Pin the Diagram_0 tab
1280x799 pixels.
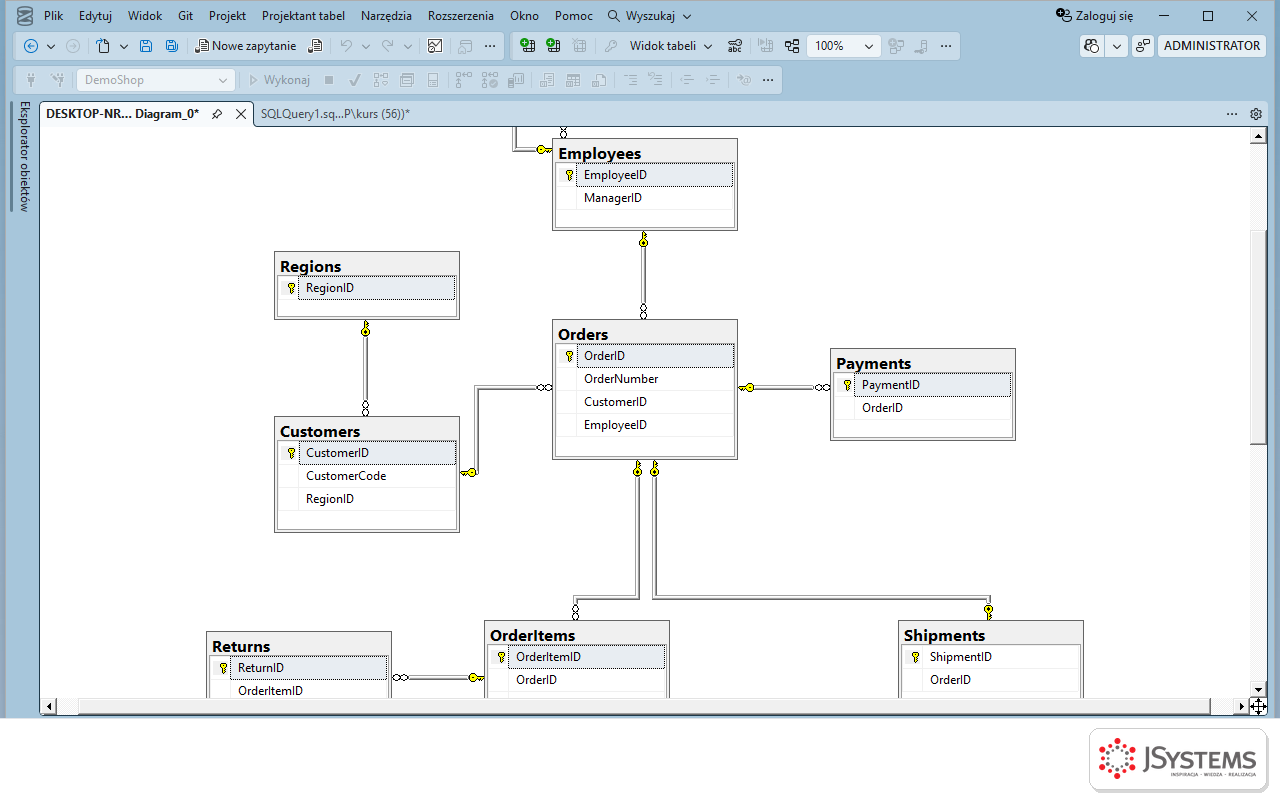[217, 114]
